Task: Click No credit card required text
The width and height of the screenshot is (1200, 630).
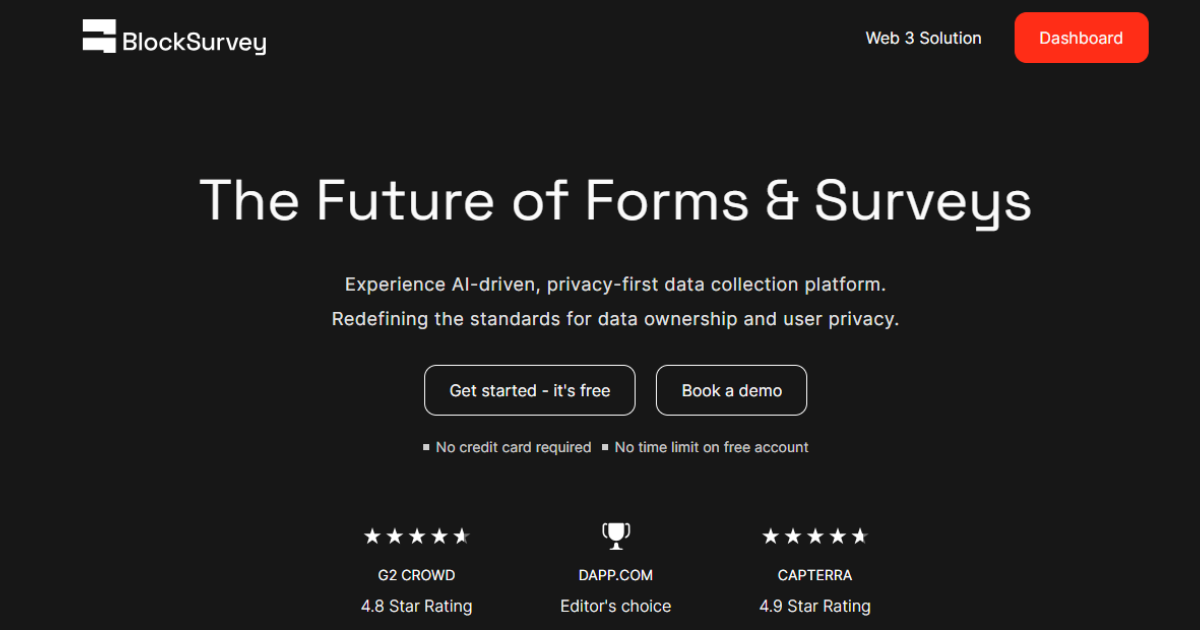Action: coord(513,447)
